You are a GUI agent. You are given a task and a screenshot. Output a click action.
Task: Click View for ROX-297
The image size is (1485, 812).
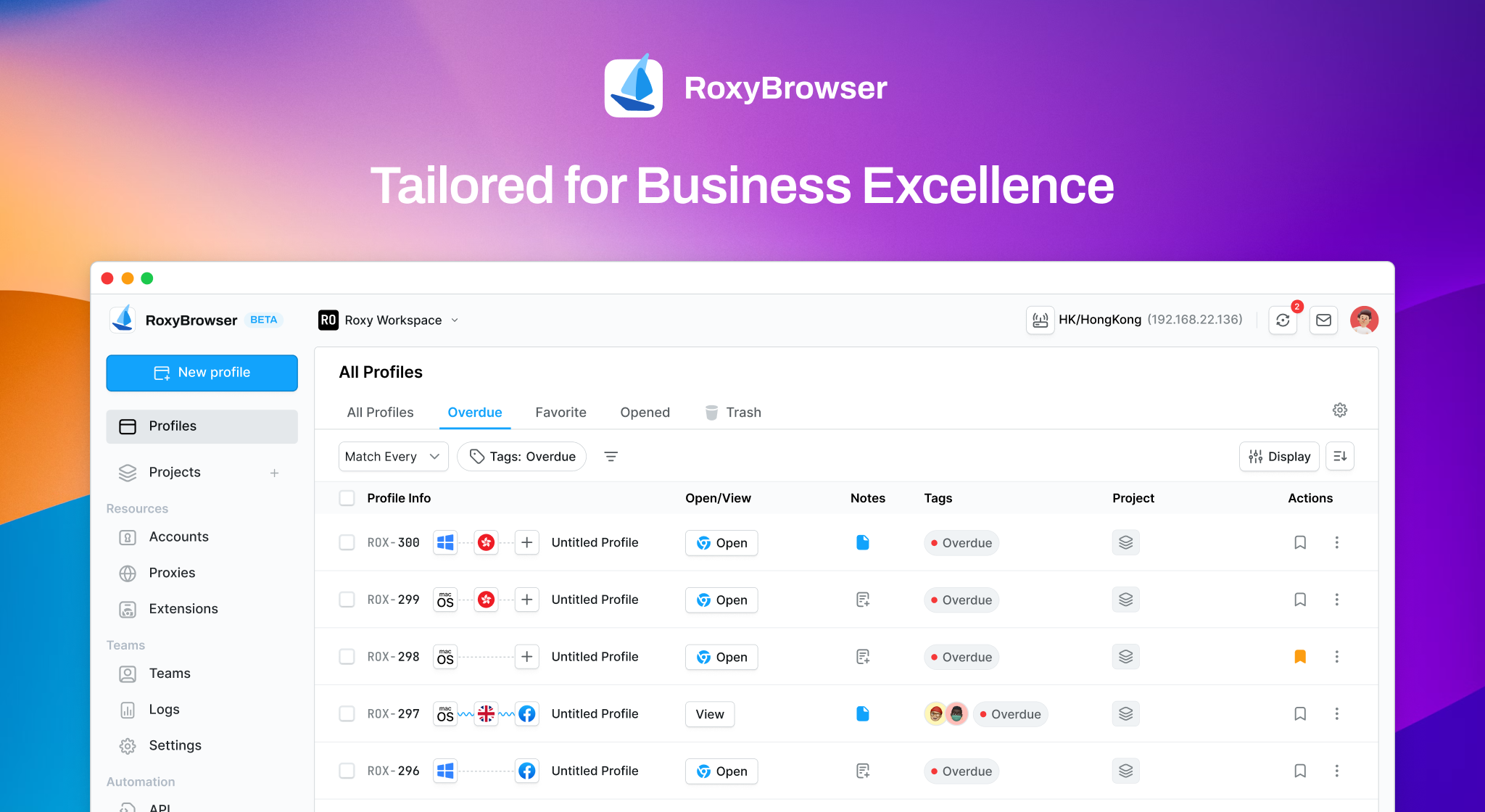[x=710, y=715]
